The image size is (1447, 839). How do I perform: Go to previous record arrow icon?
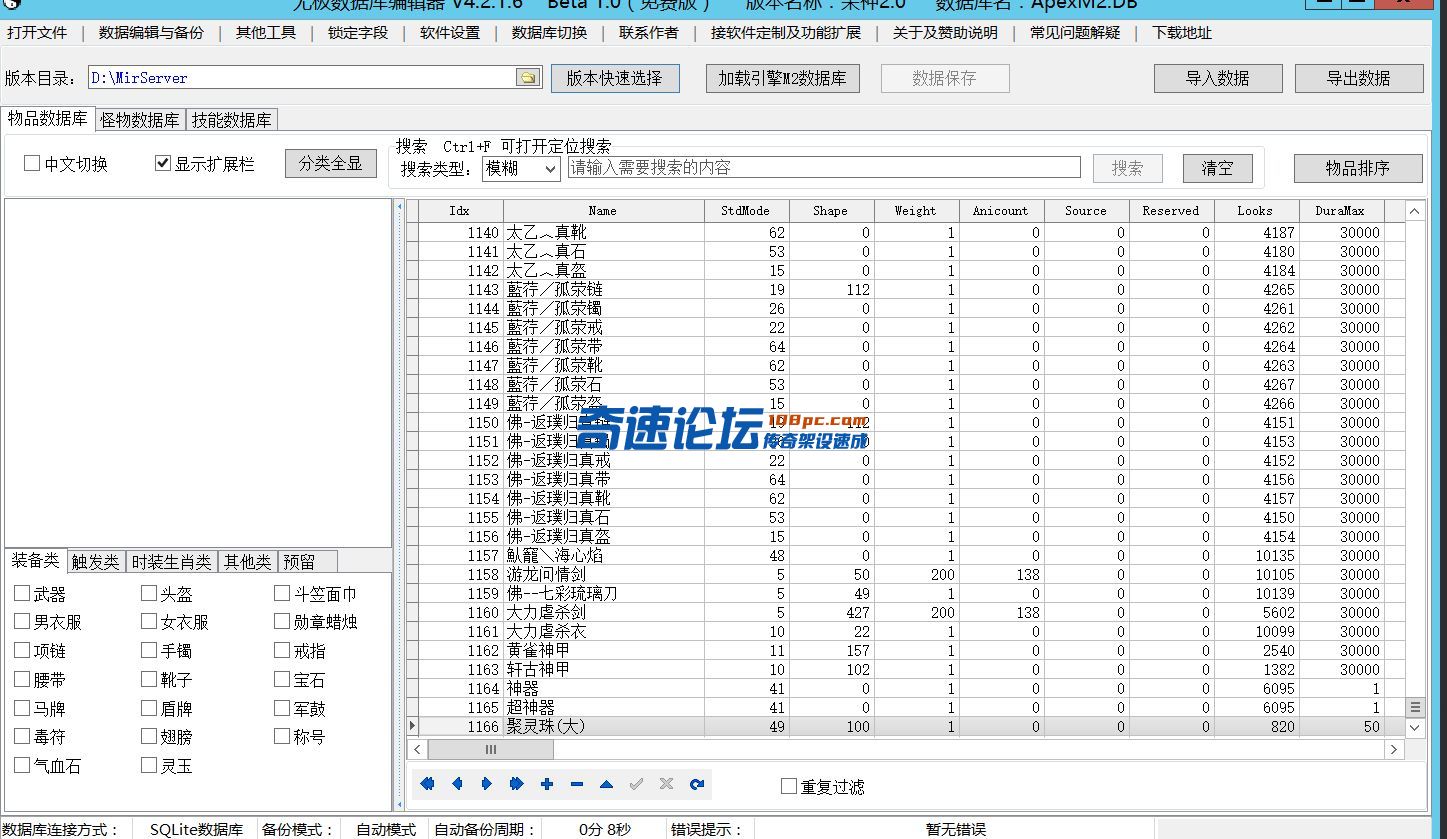click(457, 784)
